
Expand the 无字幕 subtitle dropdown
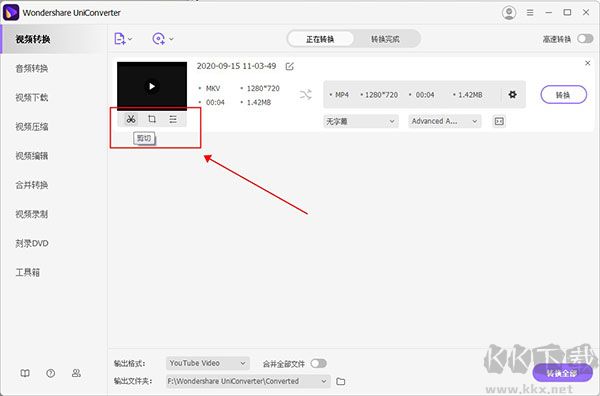coord(360,121)
